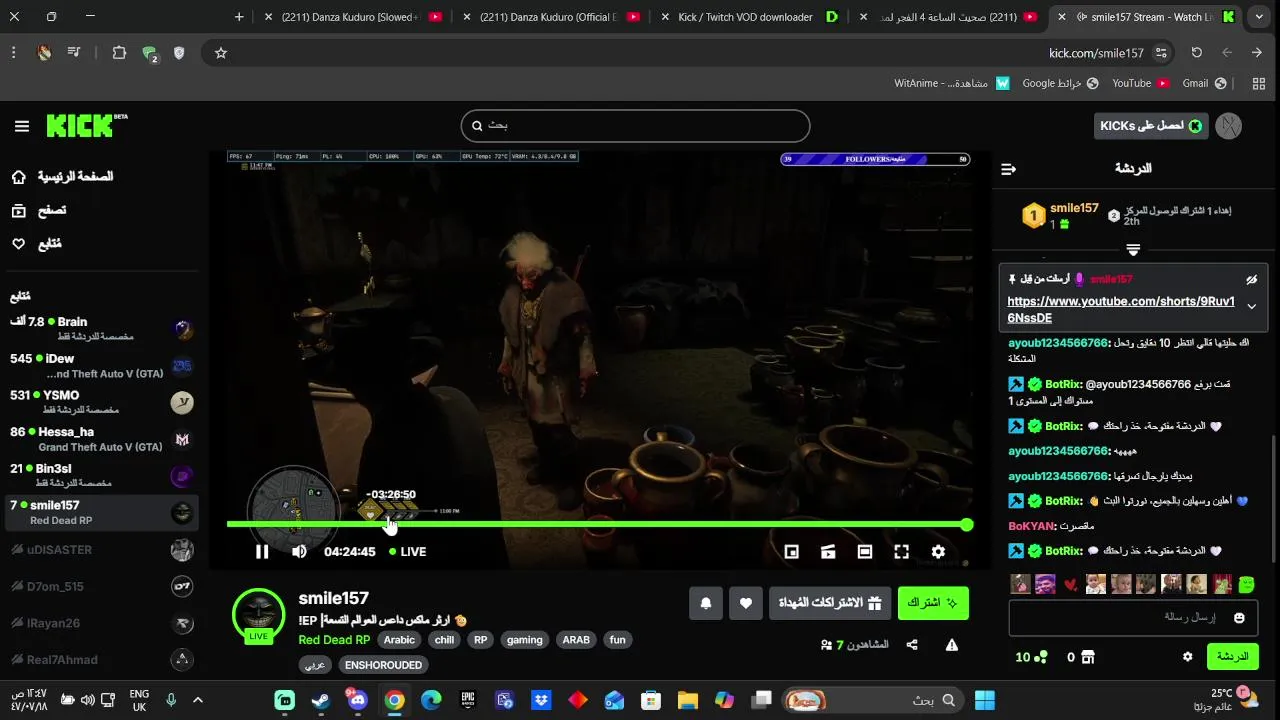Open iDew channel in followed list
The height and width of the screenshot is (720, 1280).
(x=100, y=365)
